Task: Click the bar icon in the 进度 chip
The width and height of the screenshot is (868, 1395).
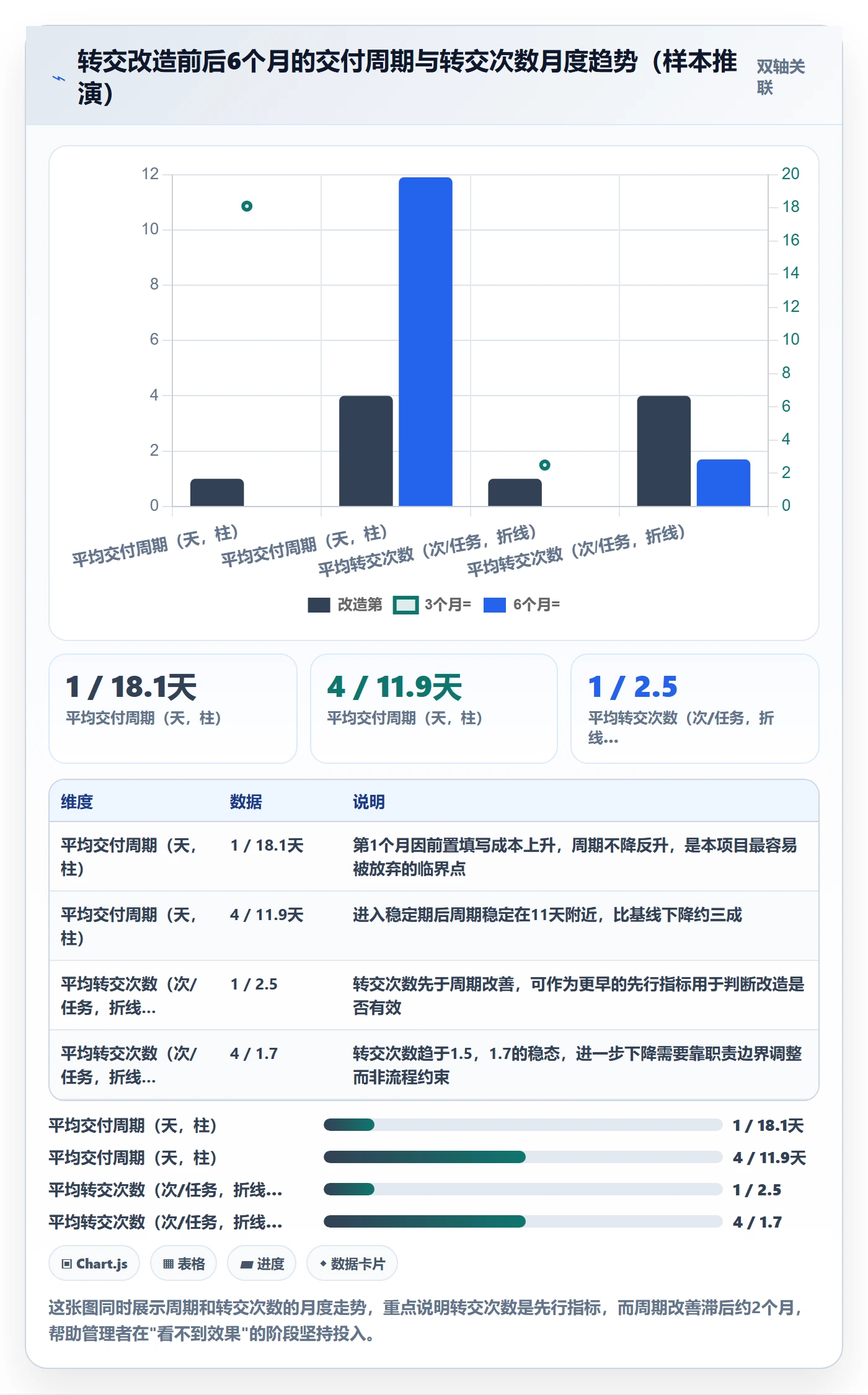Action: (247, 1264)
